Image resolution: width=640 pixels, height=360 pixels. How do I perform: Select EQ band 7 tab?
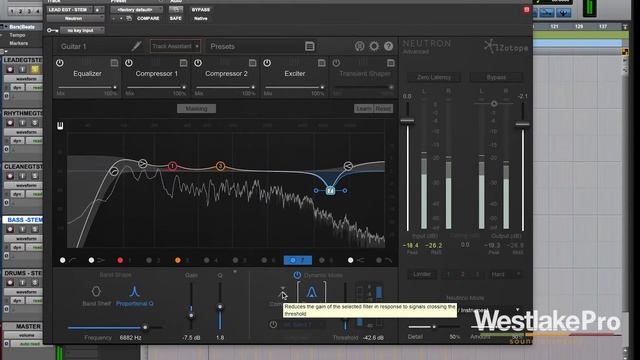coord(298,260)
